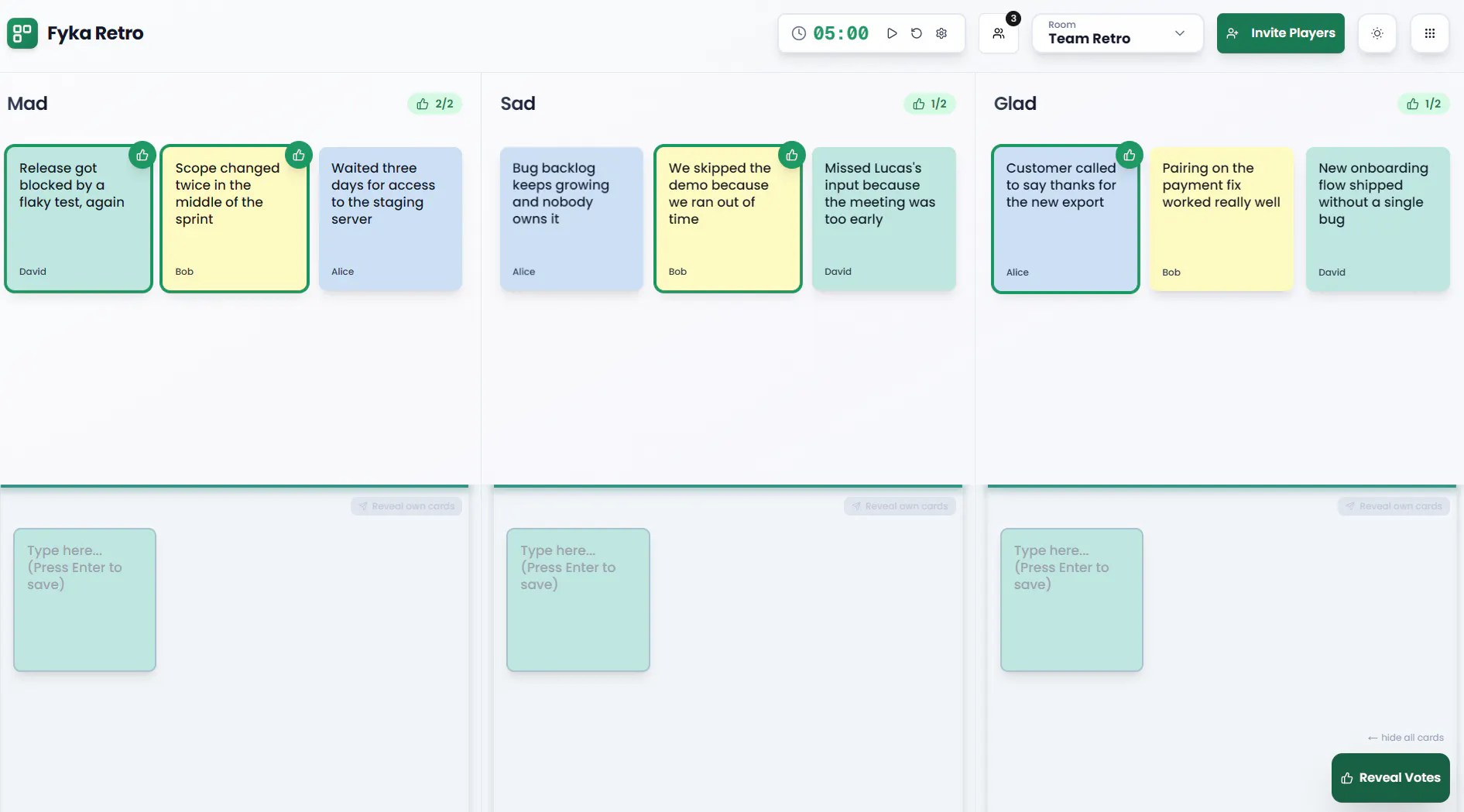Click the Mad column vote counter
The width and height of the screenshot is (1464, 812).
click(x=435, y=104)
